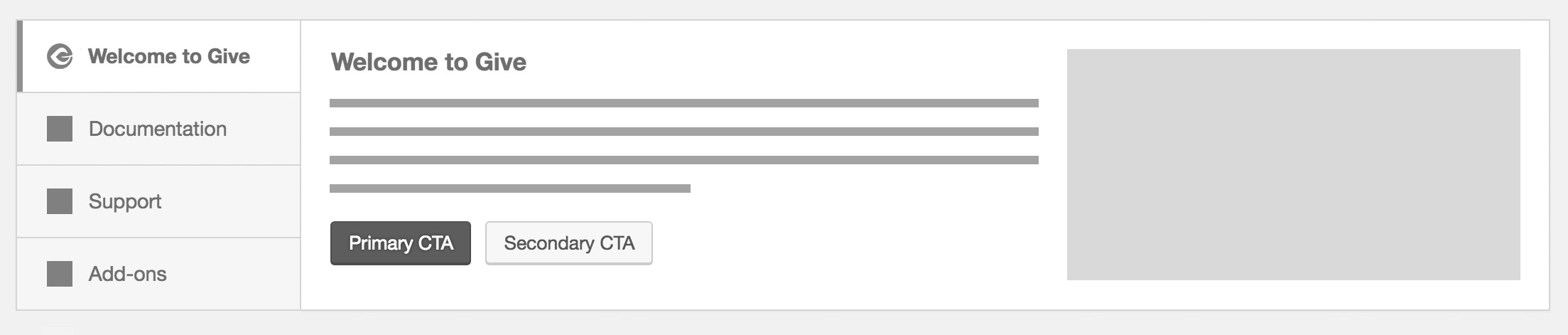Click the Primary CTA button
The image size is (1568, 335).
401,243
